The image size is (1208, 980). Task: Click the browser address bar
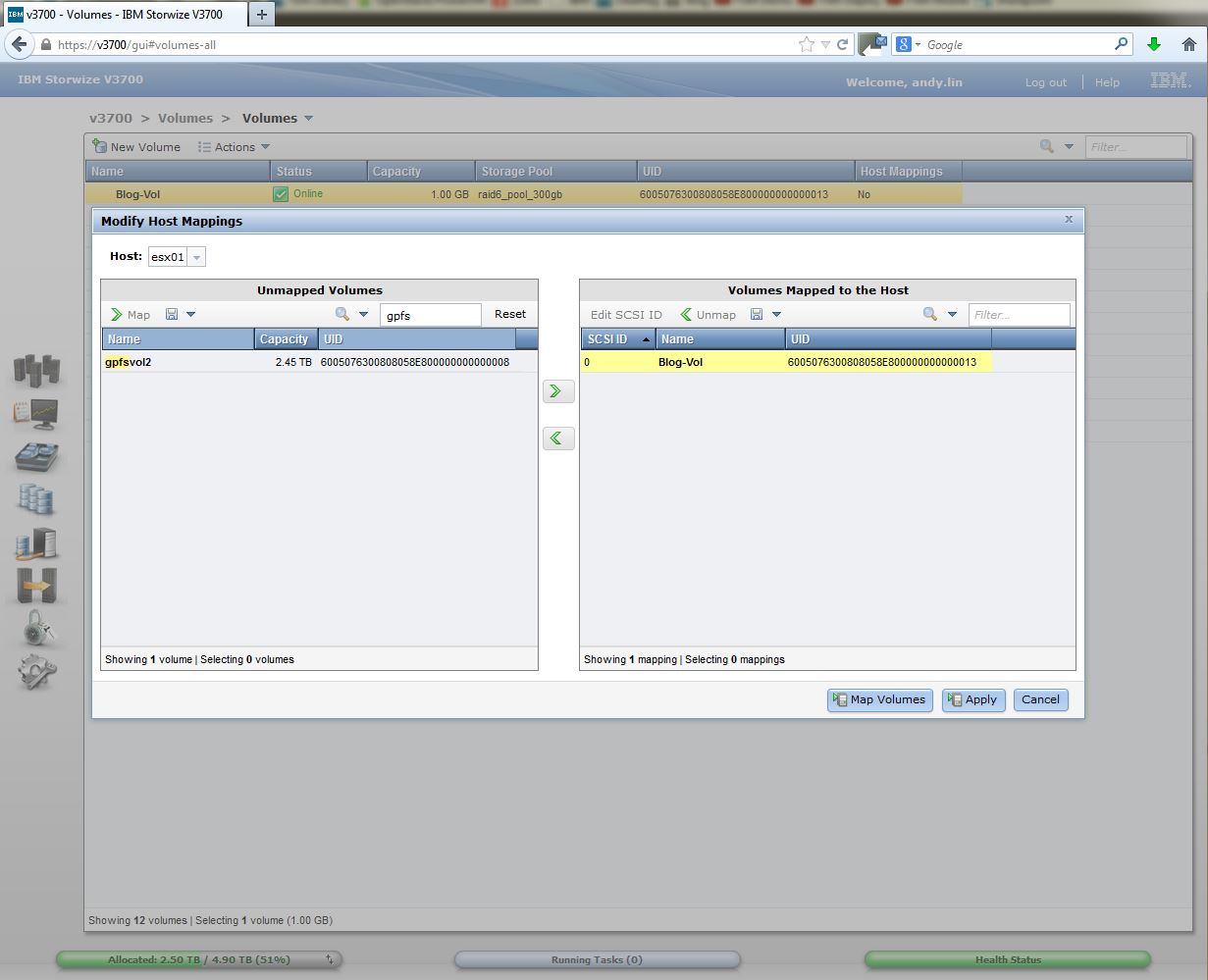pos(426,44)
